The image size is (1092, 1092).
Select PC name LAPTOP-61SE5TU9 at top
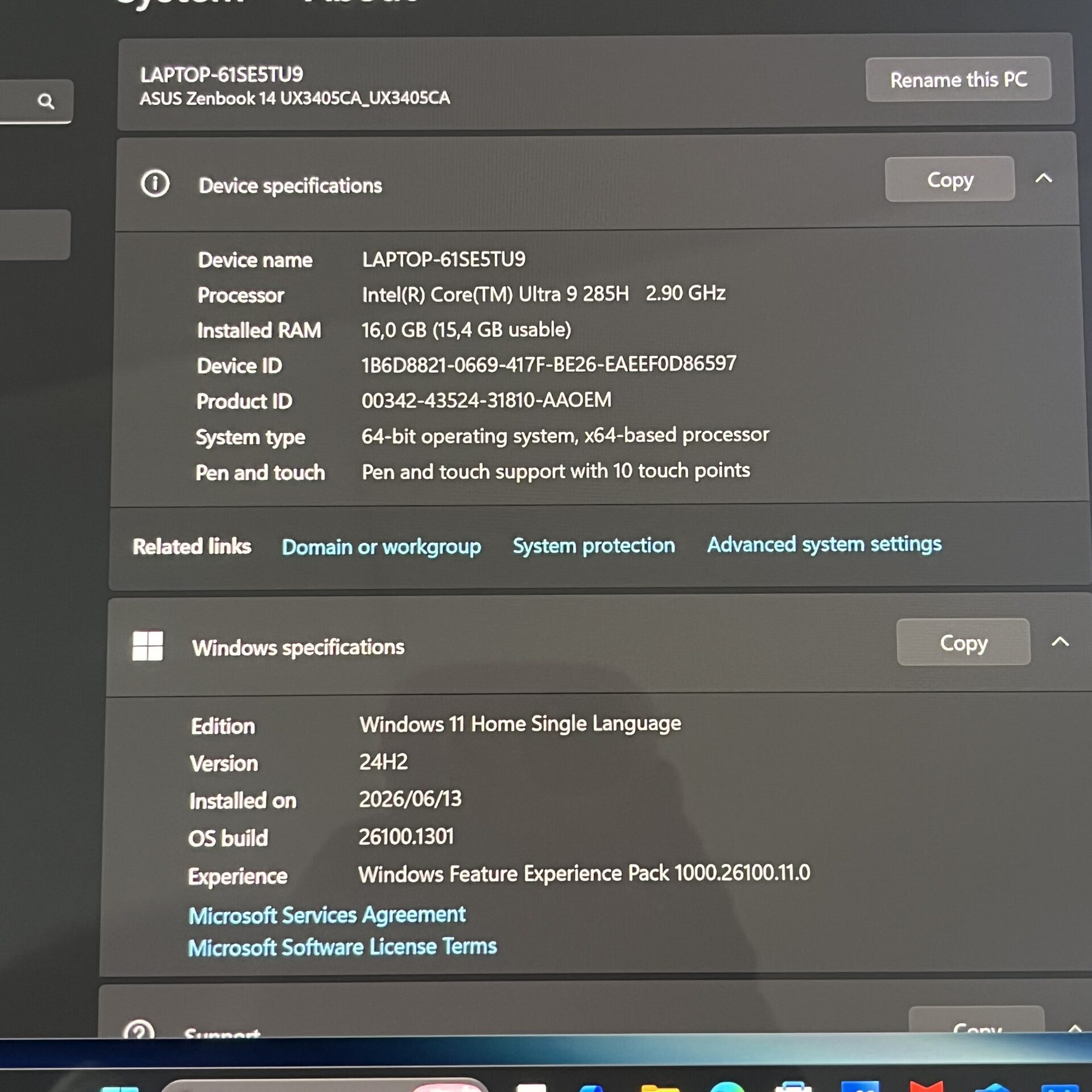coord(222,75)
